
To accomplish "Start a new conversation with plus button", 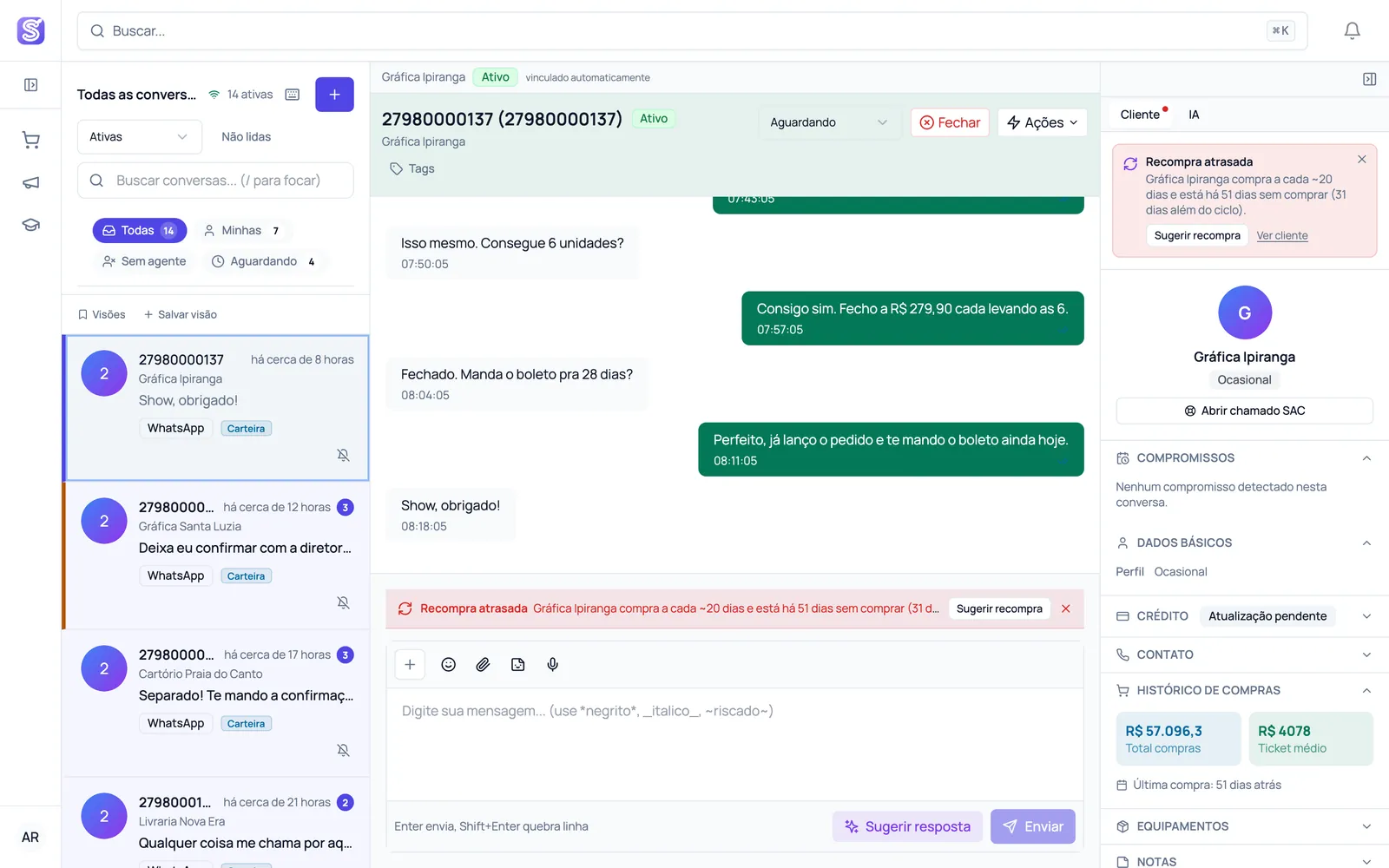I will (334, 95).
